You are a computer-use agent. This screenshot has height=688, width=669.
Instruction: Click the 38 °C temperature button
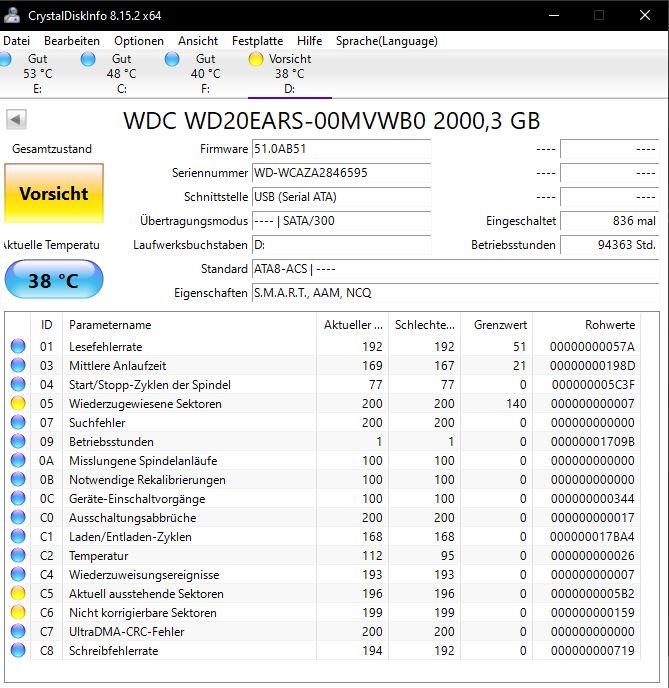54,280
